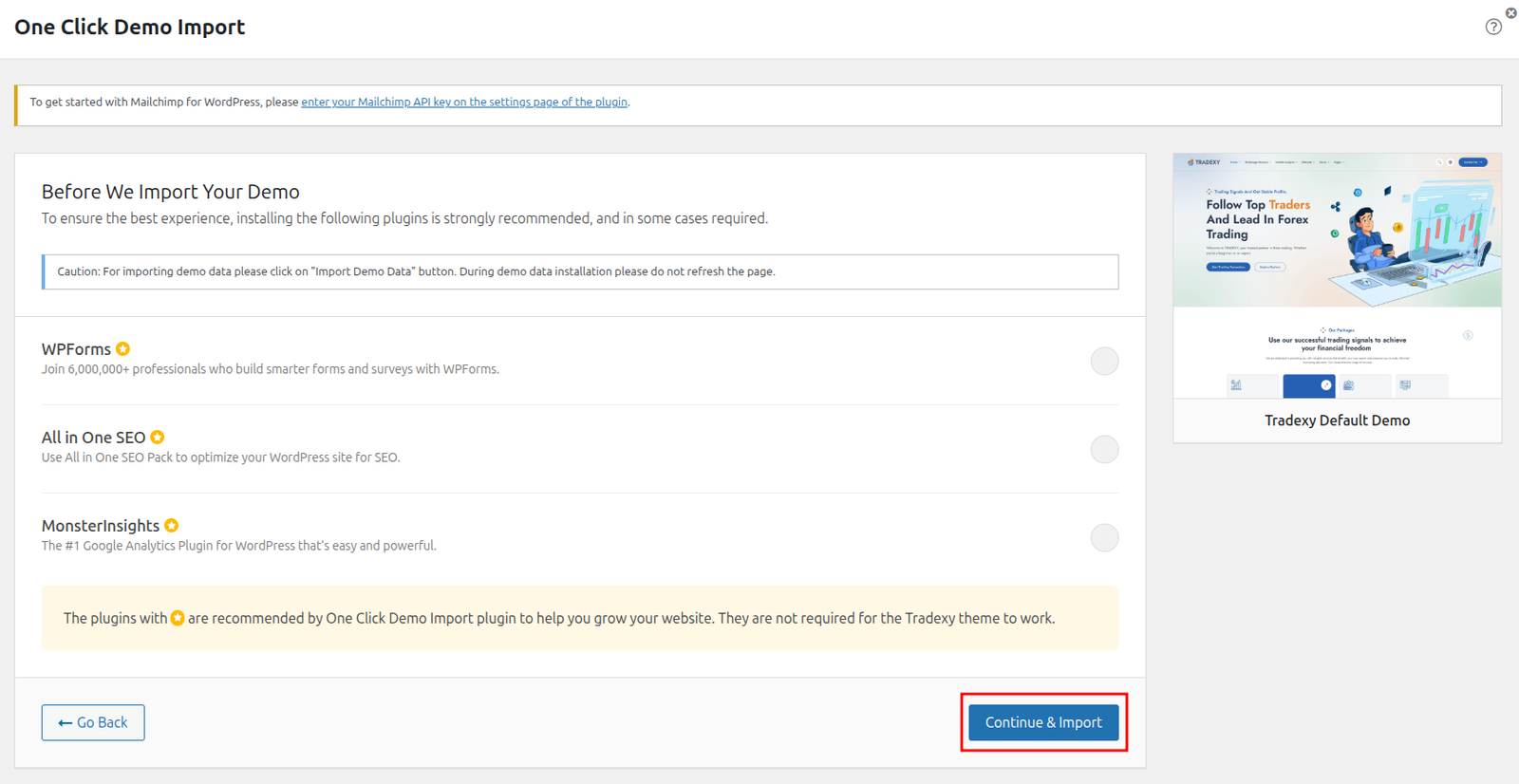Click the star badge beside All in One SEO

click(158, 438)
